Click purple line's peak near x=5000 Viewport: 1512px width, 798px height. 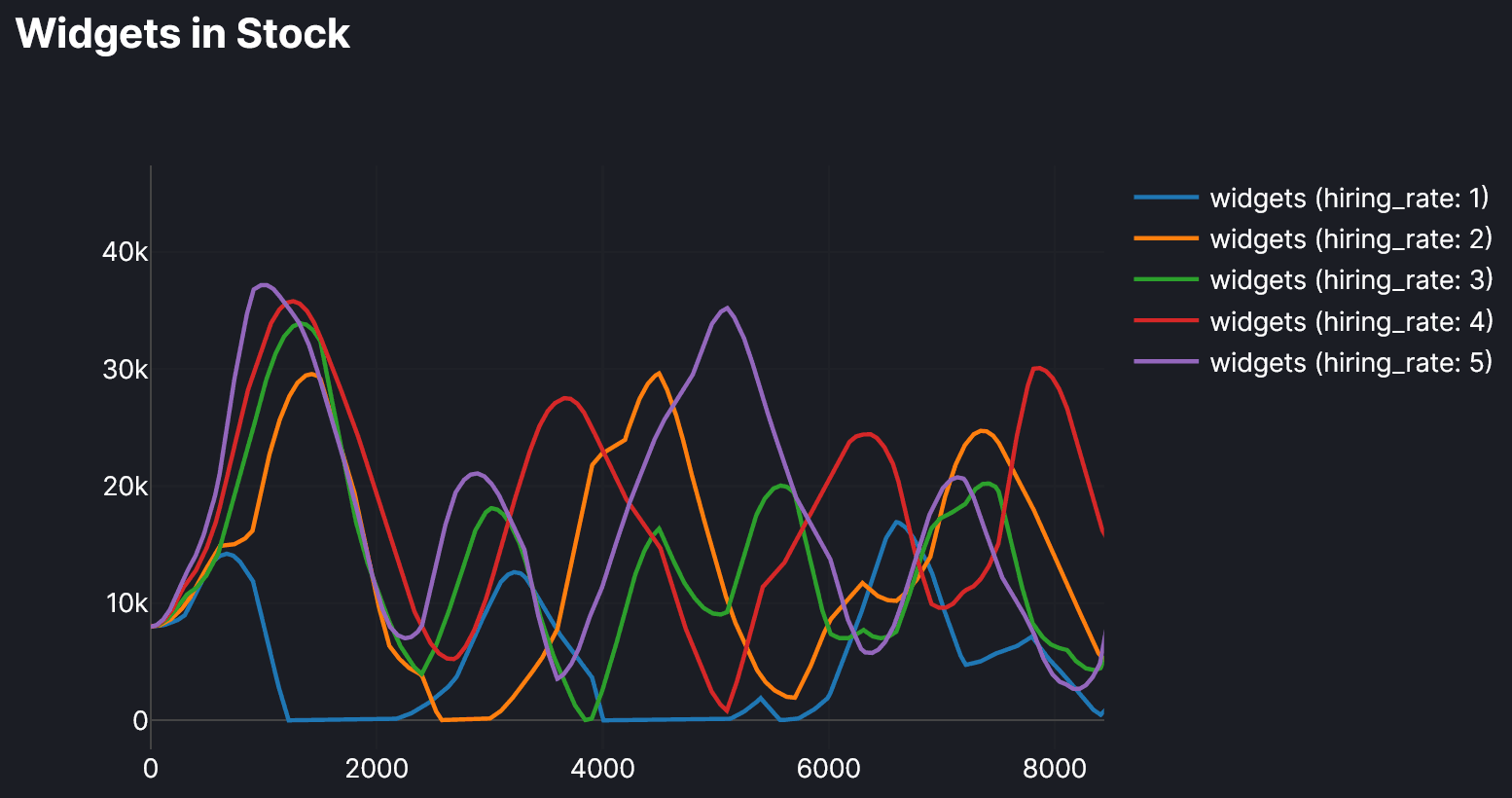click(727, 308)
